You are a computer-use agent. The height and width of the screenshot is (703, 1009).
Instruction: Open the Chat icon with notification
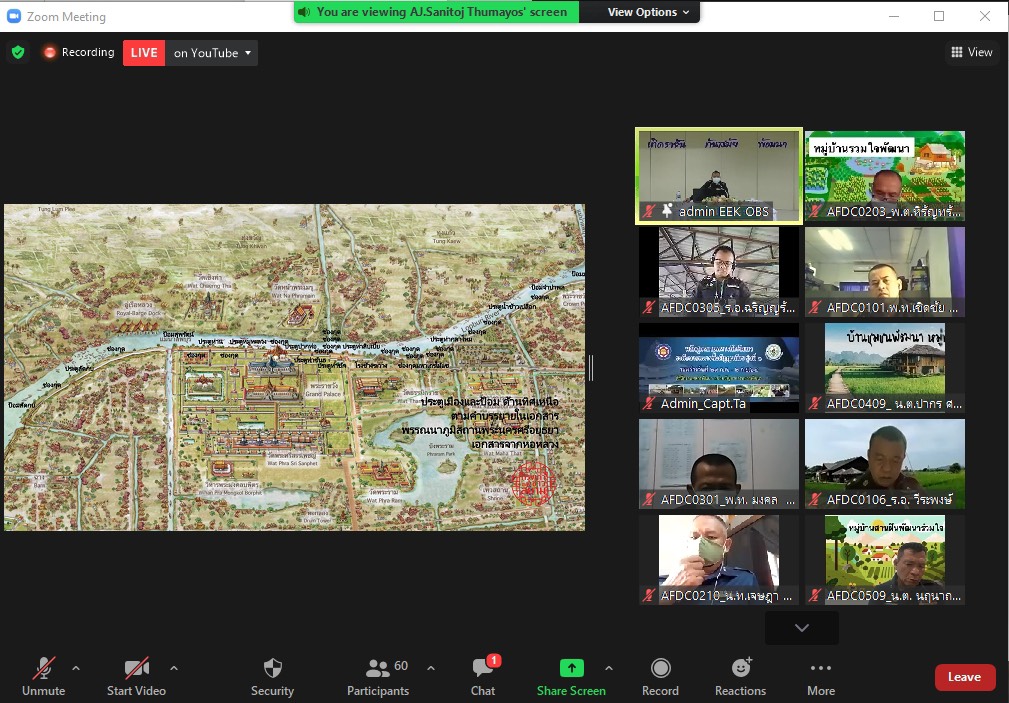click(x=483, y=668)
